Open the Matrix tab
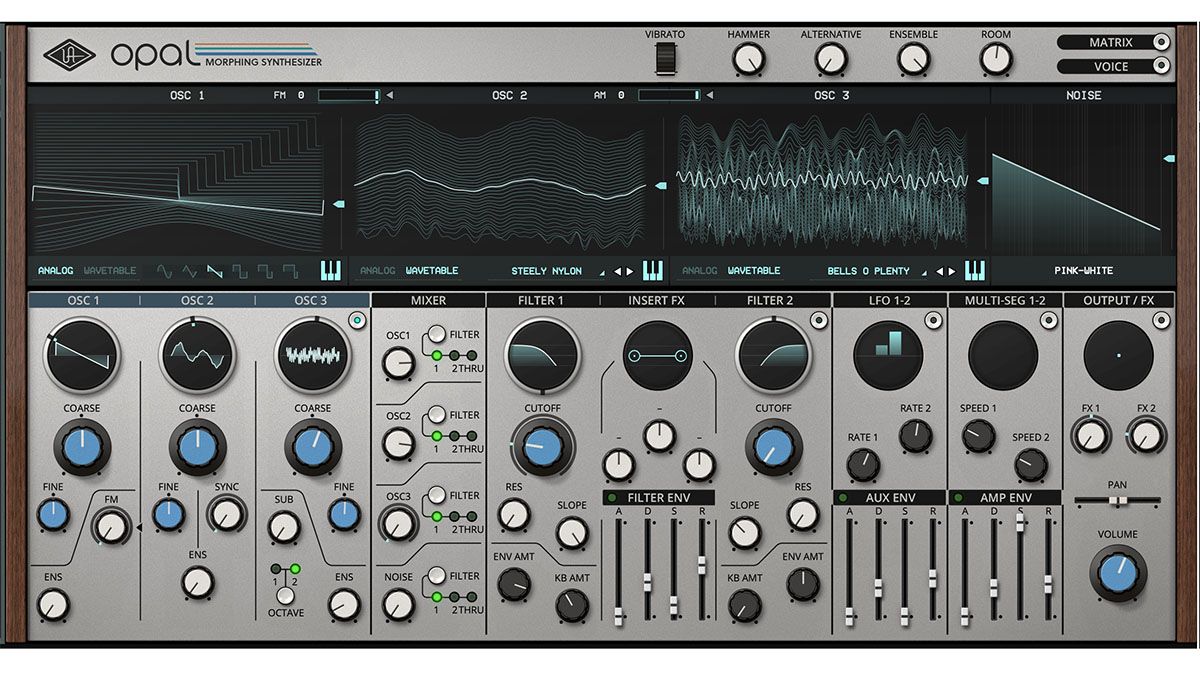This screenshot has width=1200, height=675. (1110, 42)
